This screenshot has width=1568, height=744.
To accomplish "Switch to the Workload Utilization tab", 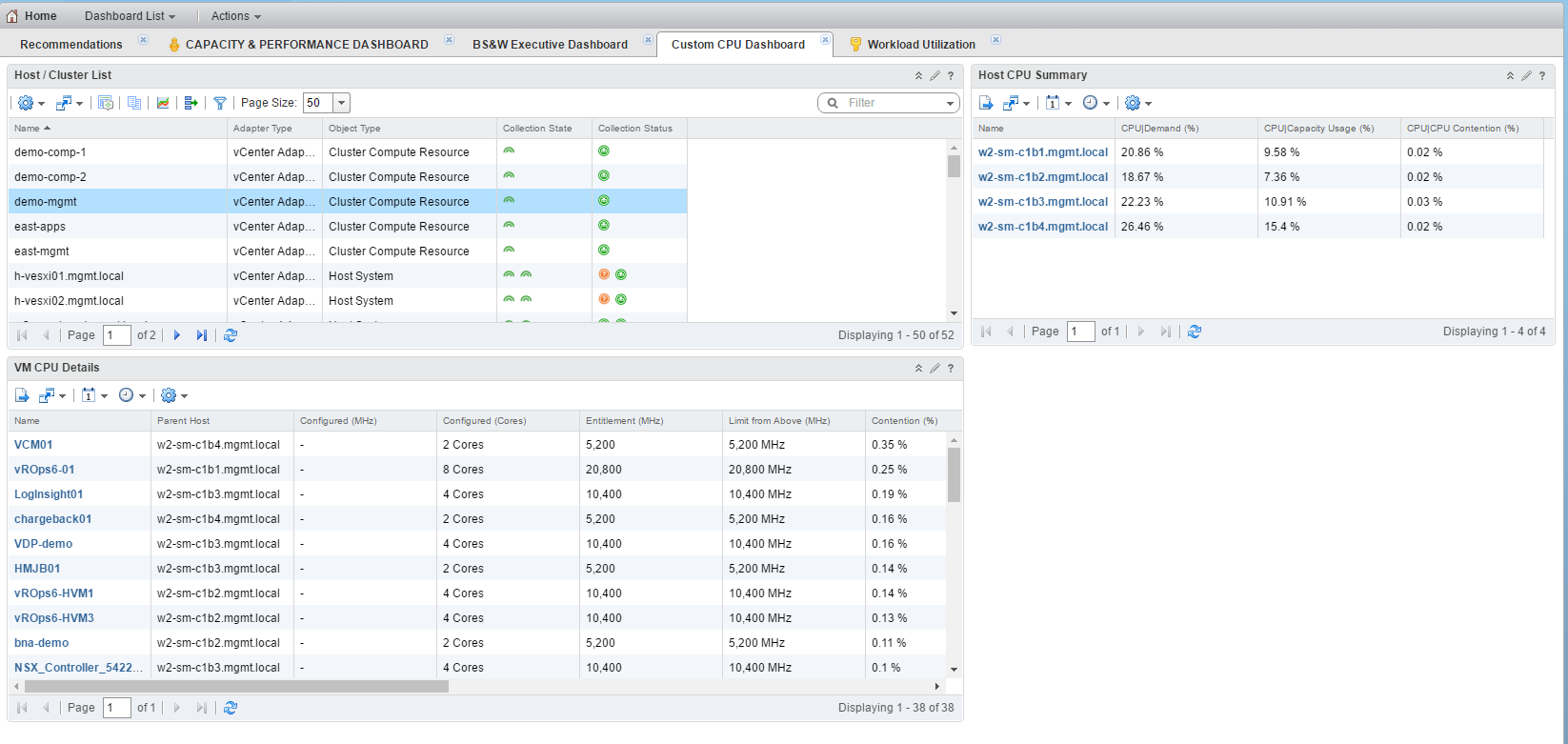I will tap(920, 45).
